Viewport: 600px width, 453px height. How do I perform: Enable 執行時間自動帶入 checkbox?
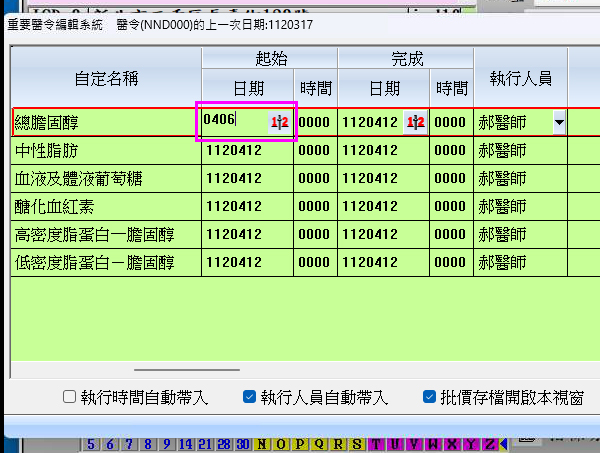[69, 396]
